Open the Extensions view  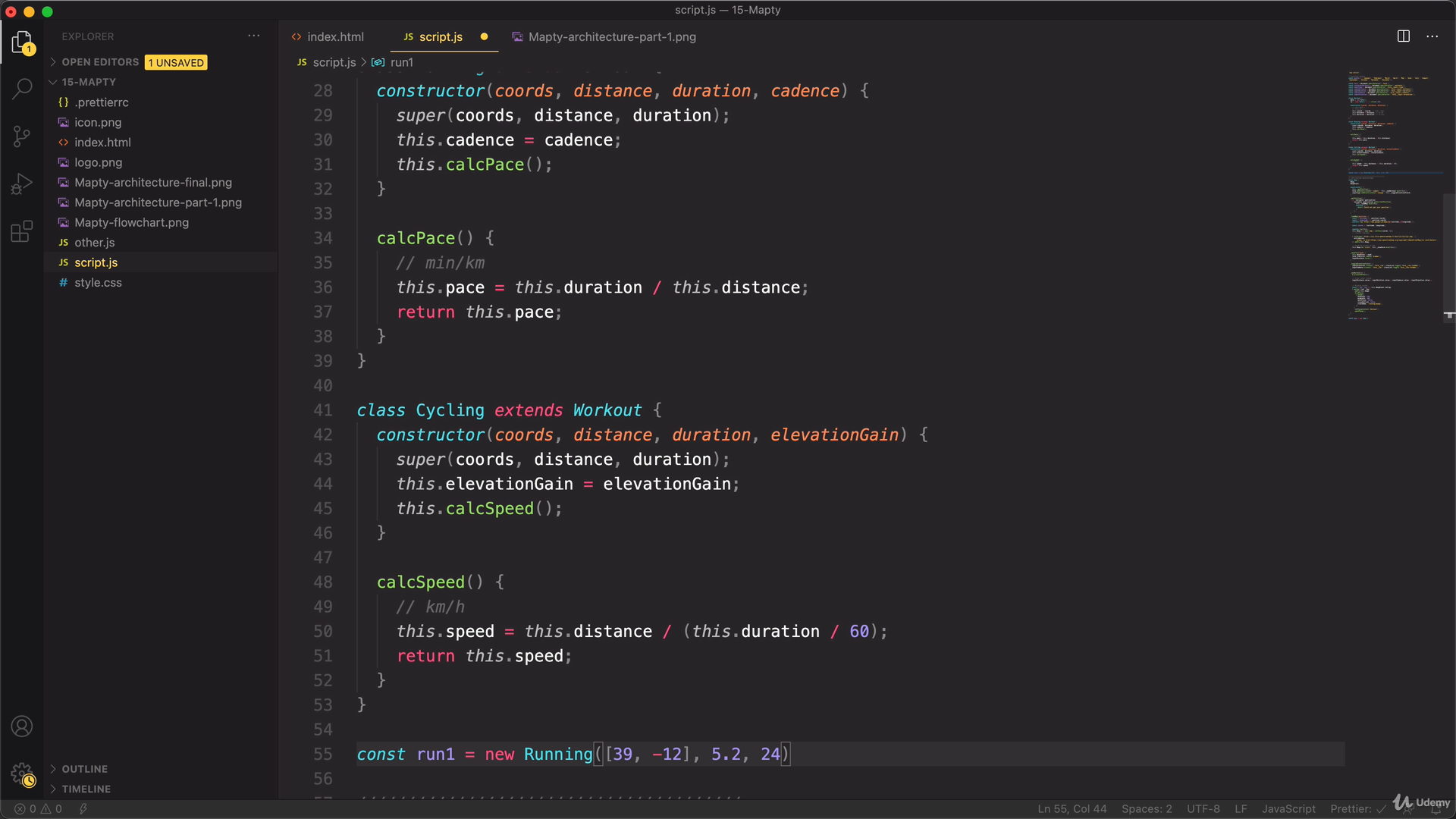(22, 231)
